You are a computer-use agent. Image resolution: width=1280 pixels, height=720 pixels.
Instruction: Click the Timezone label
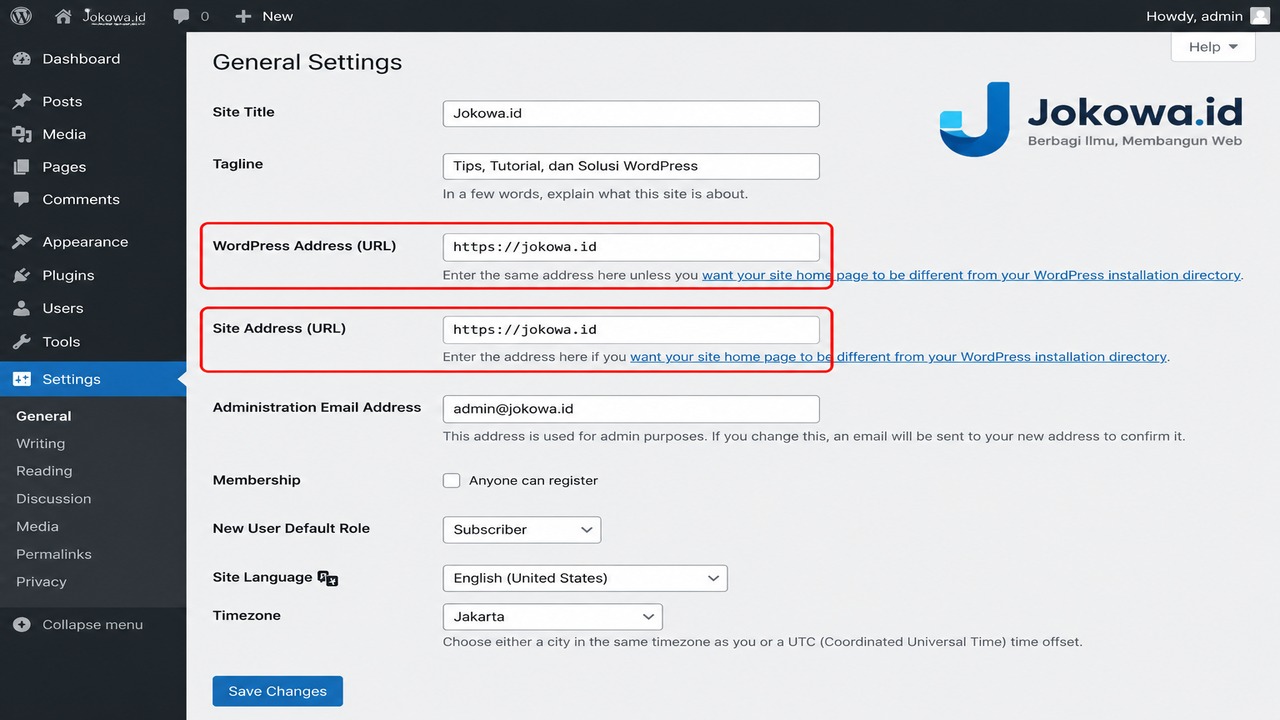[247, 615]
